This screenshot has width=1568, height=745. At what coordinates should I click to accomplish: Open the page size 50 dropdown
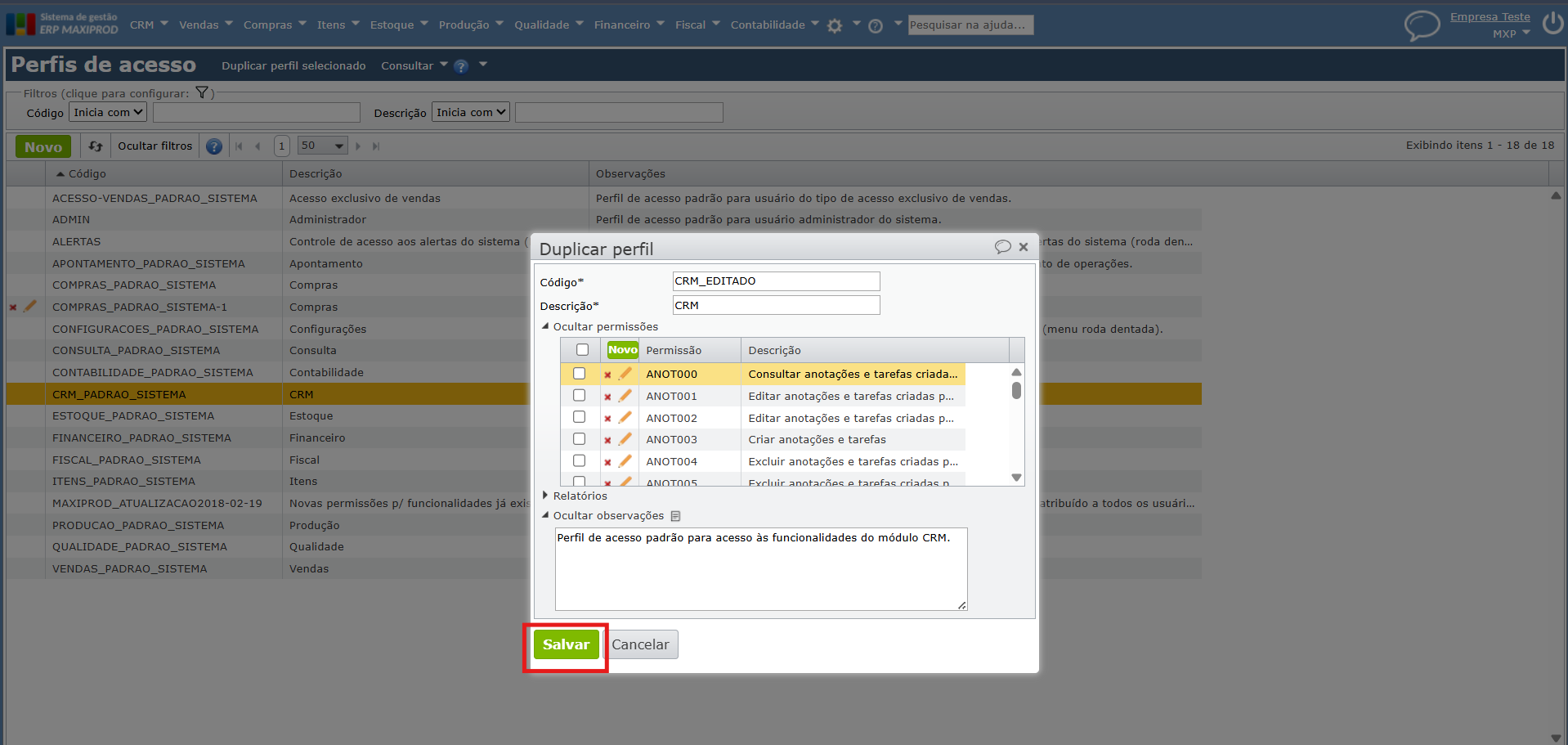pyautogui.click(x=322, y=146)
